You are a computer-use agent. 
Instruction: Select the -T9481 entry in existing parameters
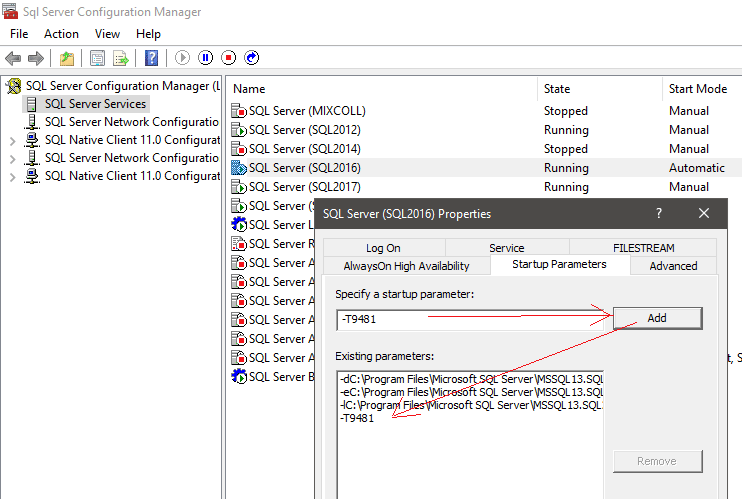point(357,419)
